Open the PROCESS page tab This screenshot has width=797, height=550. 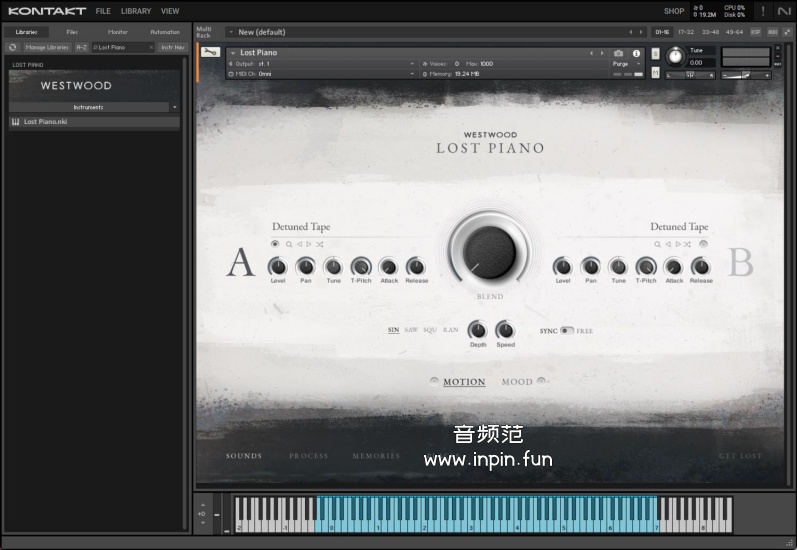pyautogui.click(x=309, y=456)
